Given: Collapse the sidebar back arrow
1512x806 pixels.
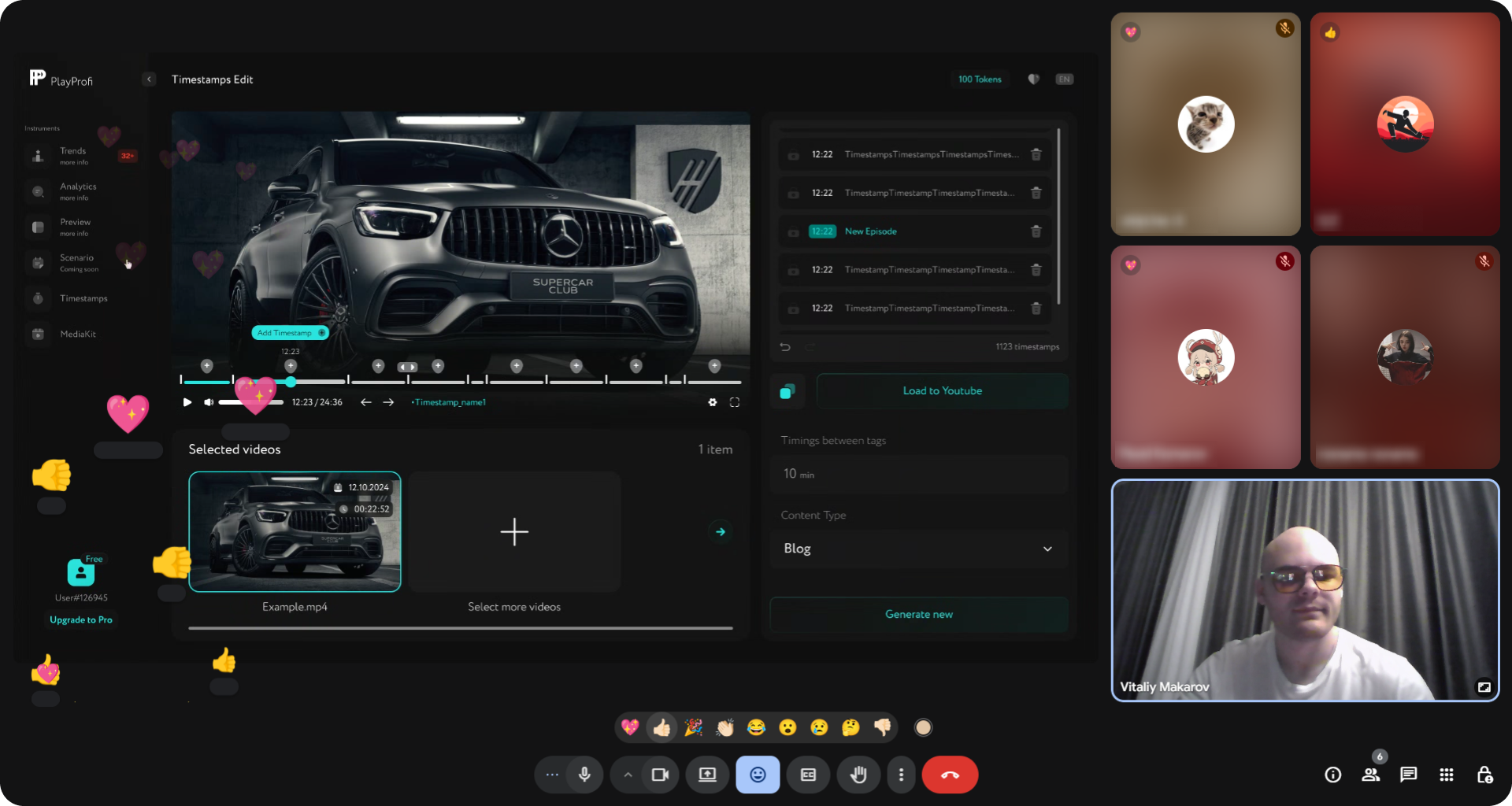Looking at the screenshot, I should click(149, 79).
